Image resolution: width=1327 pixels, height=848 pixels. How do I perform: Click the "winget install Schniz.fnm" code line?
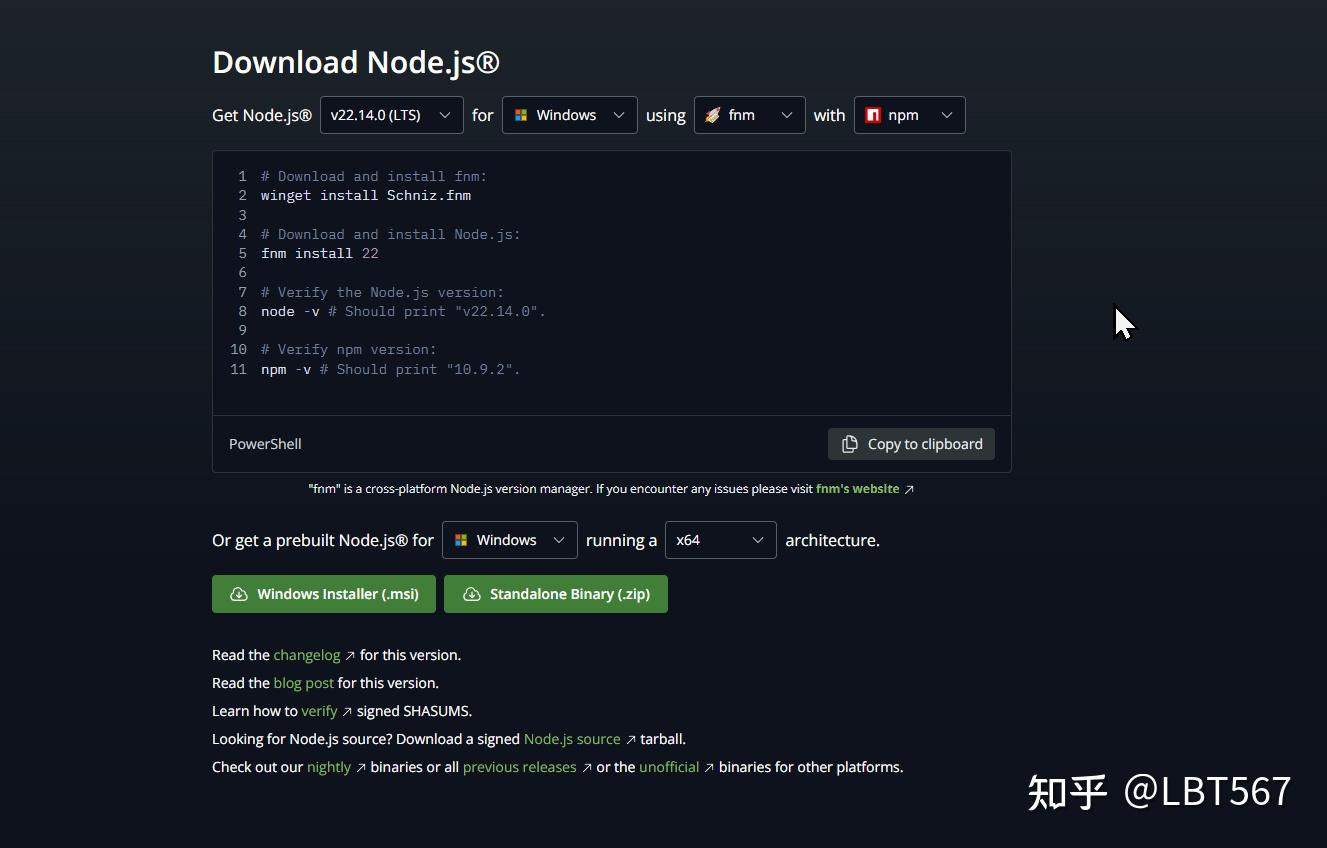[x=366, y=195]
